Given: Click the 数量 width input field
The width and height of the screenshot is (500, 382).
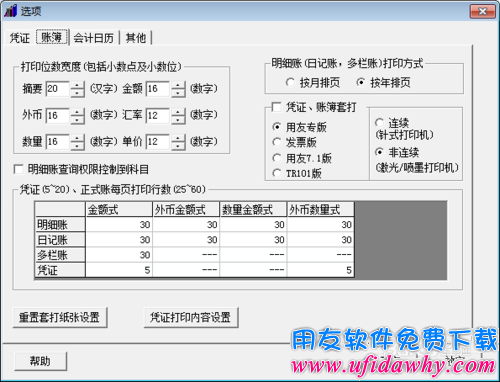Looking at the screenshot, I should 58,142.
